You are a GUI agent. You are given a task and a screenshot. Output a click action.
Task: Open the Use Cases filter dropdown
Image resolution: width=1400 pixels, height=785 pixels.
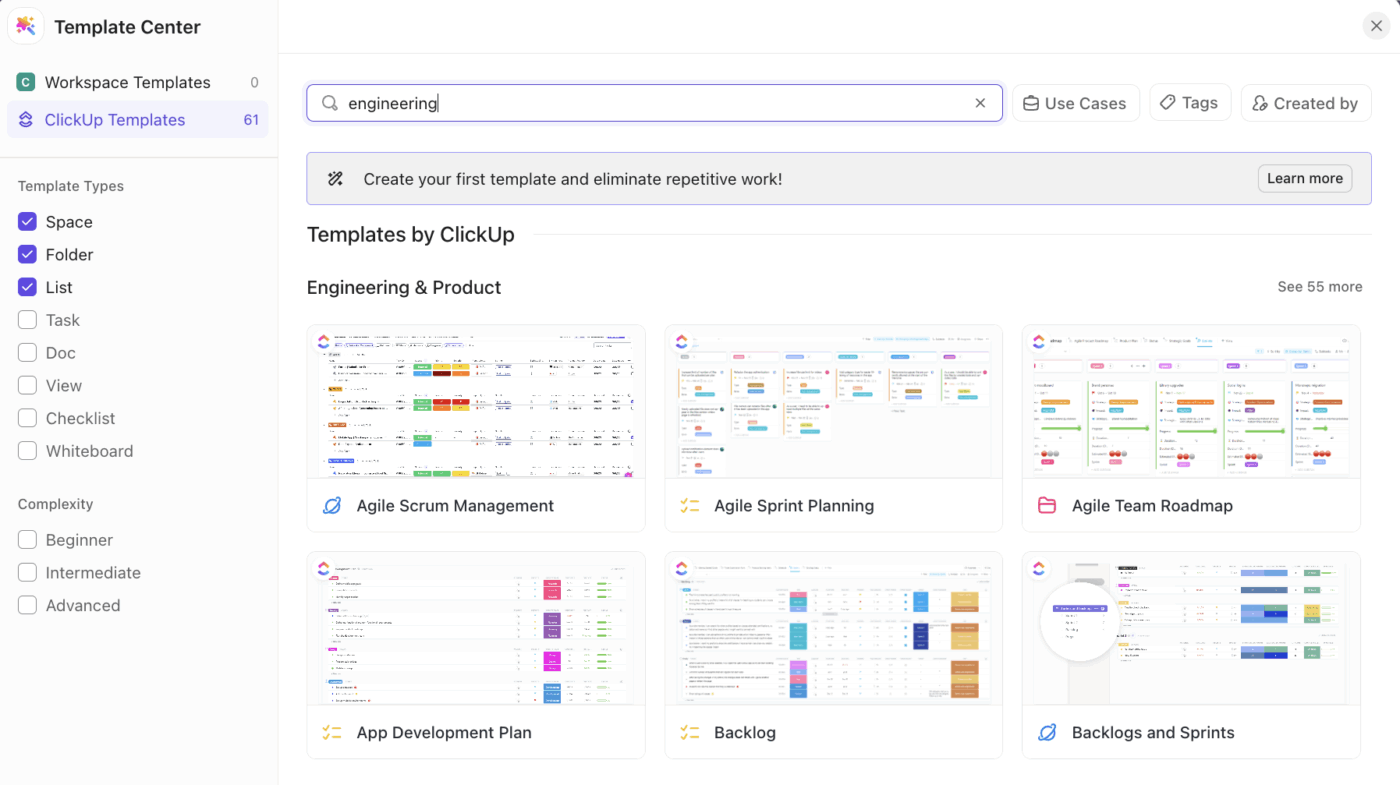[x=1076, y=103]
